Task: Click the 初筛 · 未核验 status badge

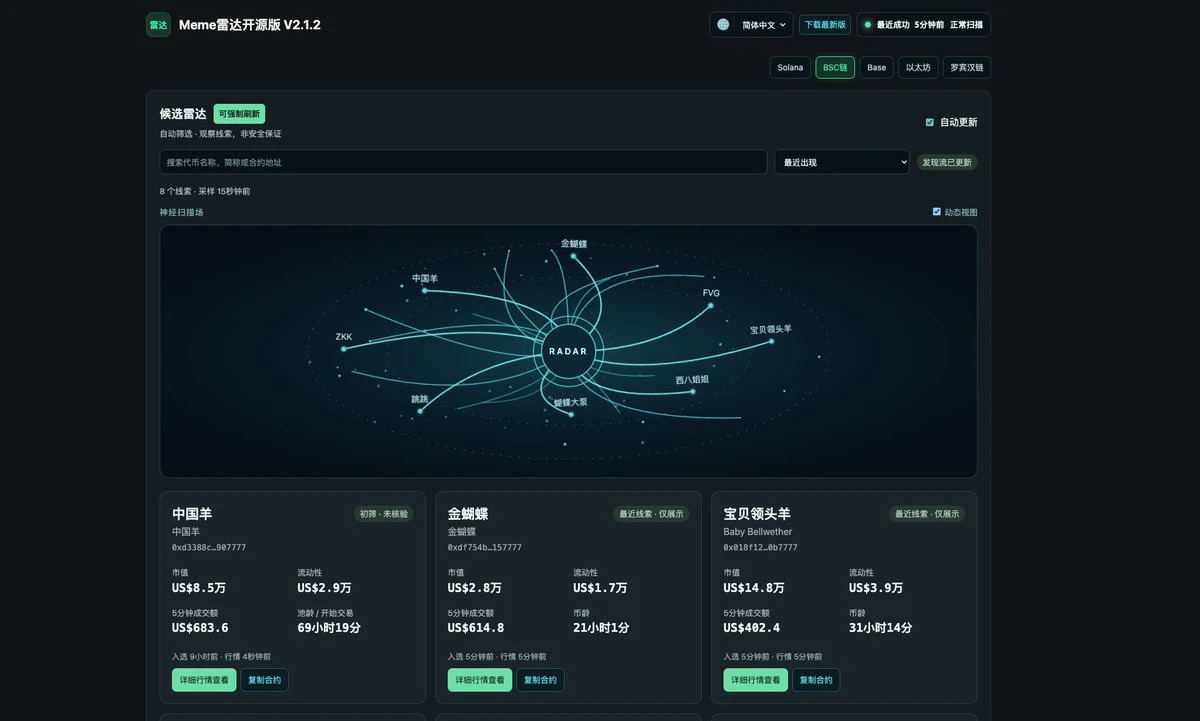Action: pyautogui.click(x=384, y=514)
